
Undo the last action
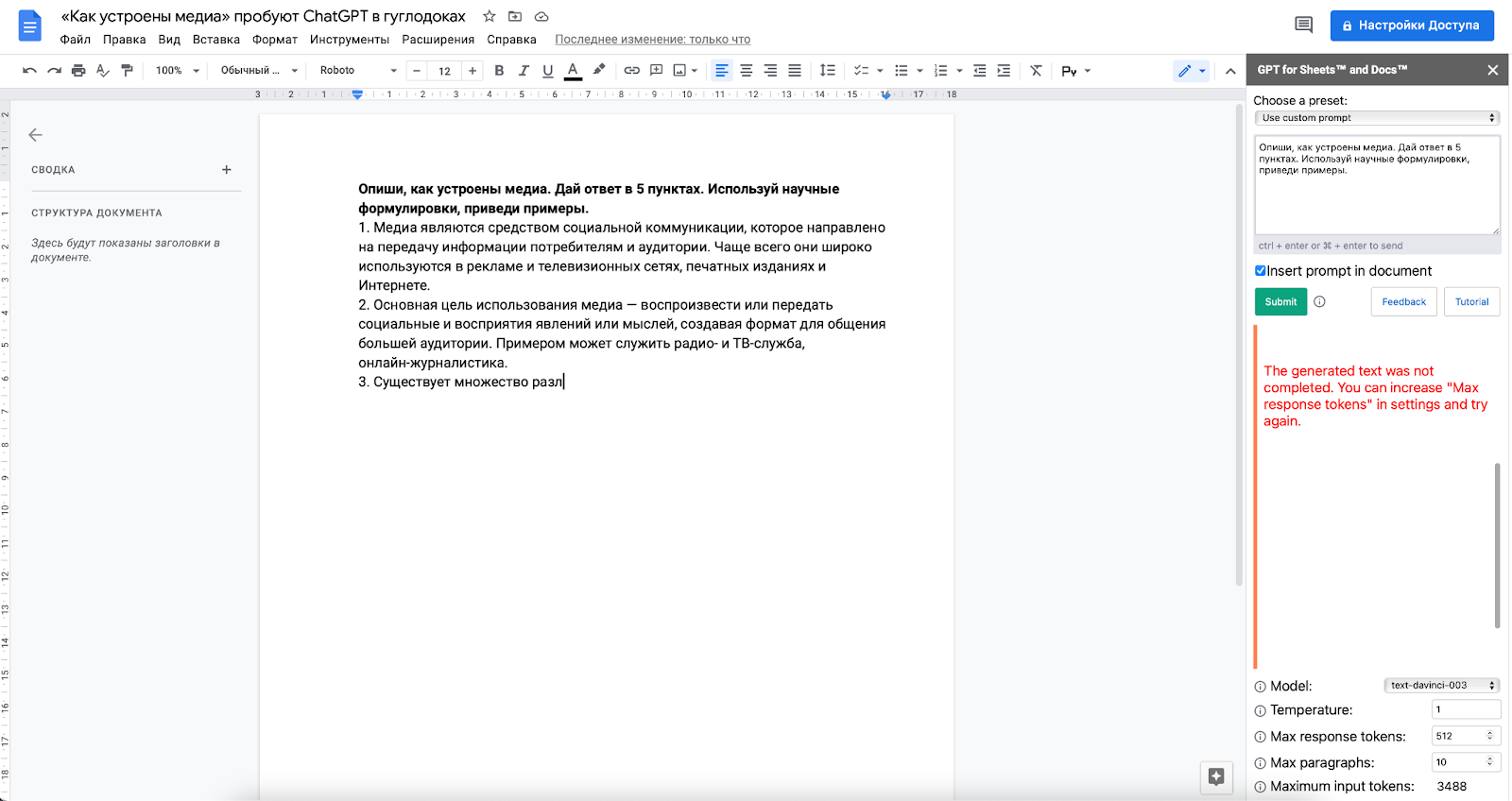click(x=29, y=71)
